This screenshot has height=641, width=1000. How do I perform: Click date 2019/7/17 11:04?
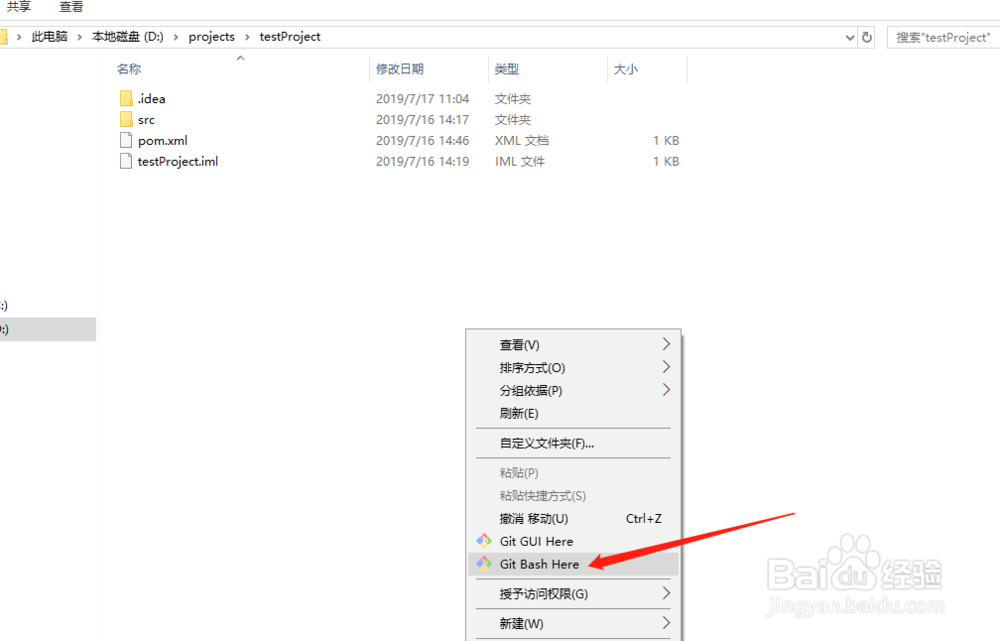tap(422, 99)
